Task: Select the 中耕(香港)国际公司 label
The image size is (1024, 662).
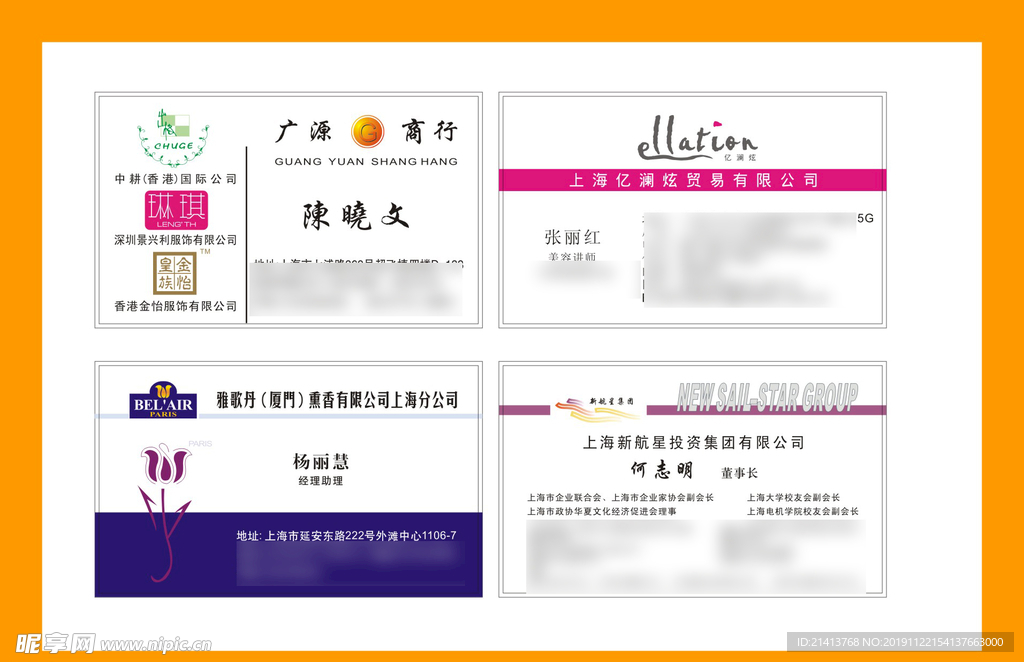Action: (x=176, y=179)
